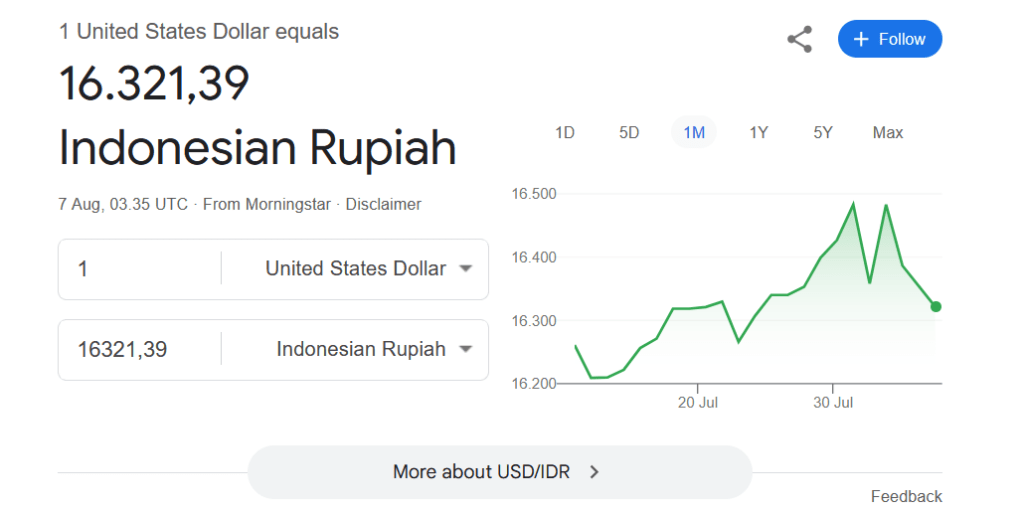The height and width of the screenshot is (511, 1023).
Task: Click the share icon
Action: [x=799, y=40]
